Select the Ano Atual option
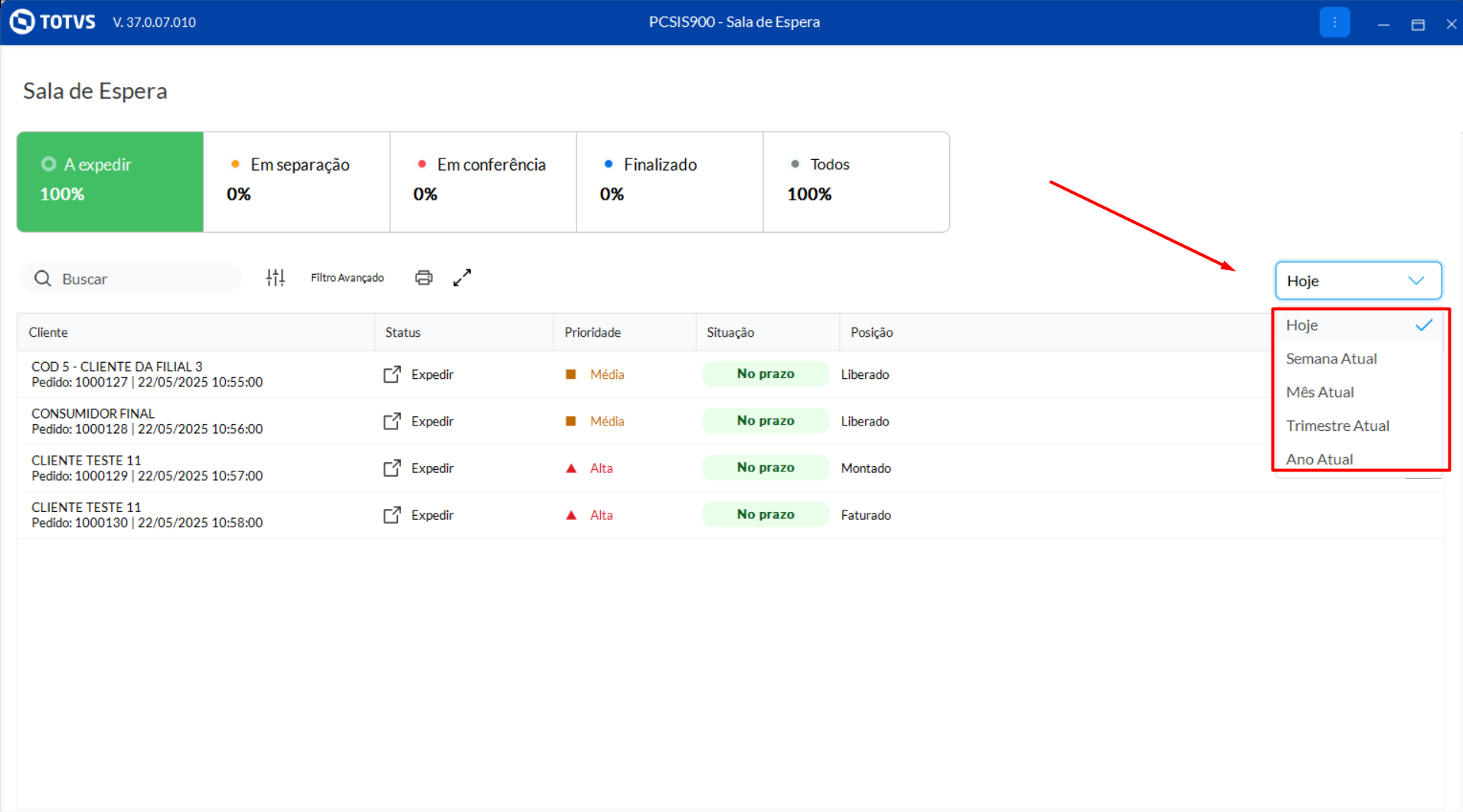Image resolution: width=1463 pixels, height=812 pixels. (1319, 459)
